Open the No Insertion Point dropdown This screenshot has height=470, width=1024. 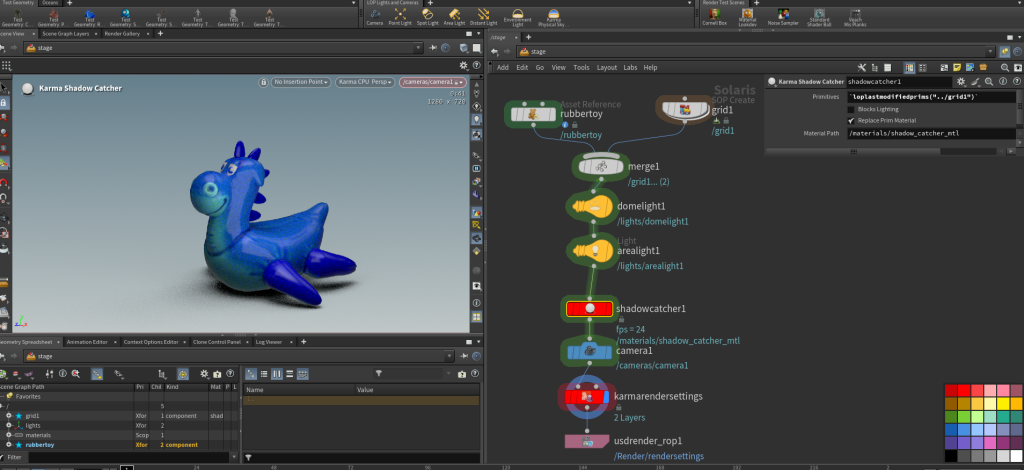[301, 82]
